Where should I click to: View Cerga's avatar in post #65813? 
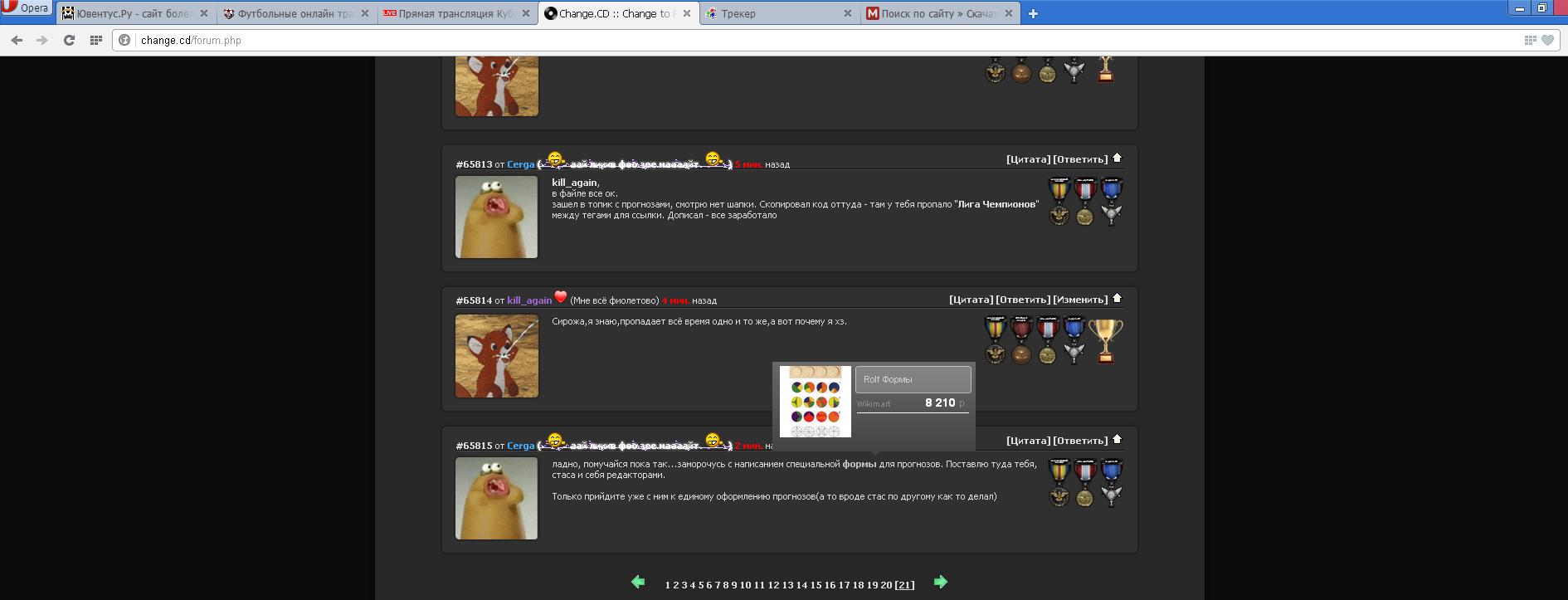pyautogui.click(x=496, y=217)
